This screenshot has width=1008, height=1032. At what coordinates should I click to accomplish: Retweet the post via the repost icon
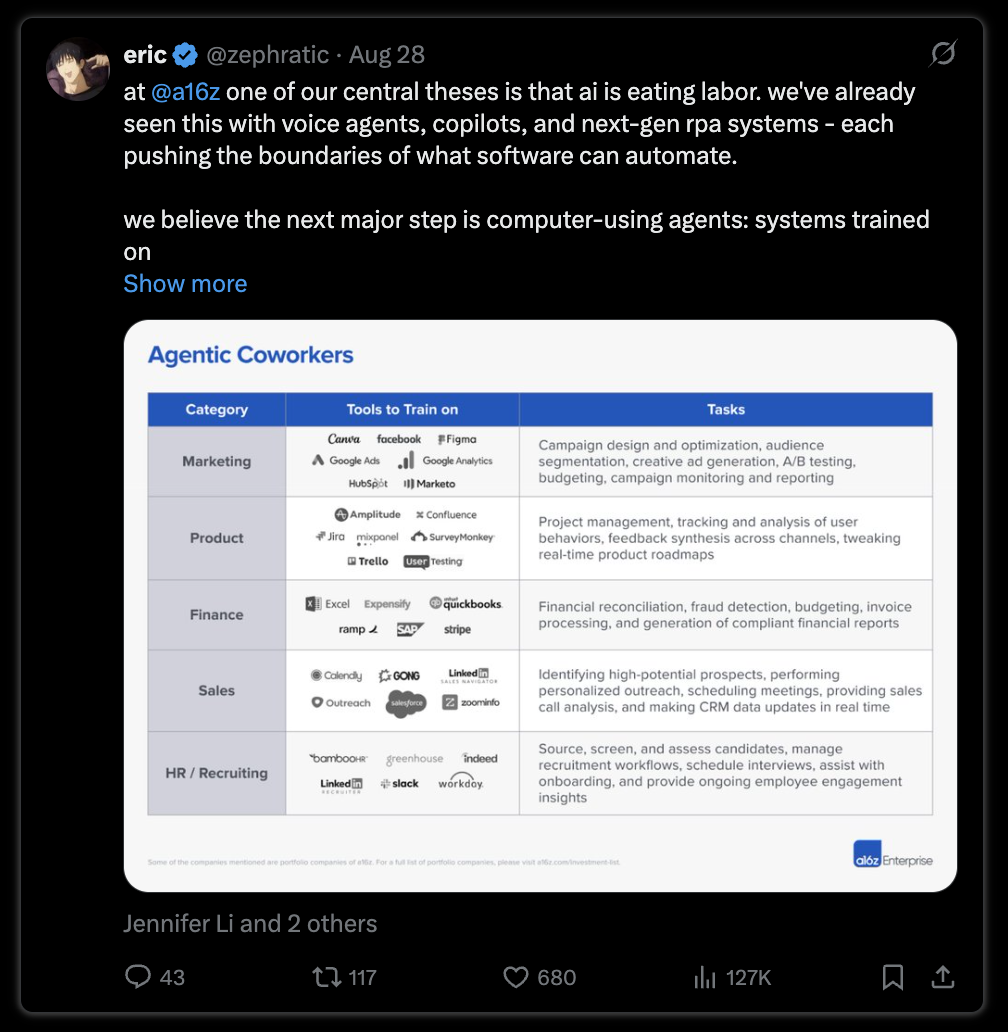(x=326, y=977)
